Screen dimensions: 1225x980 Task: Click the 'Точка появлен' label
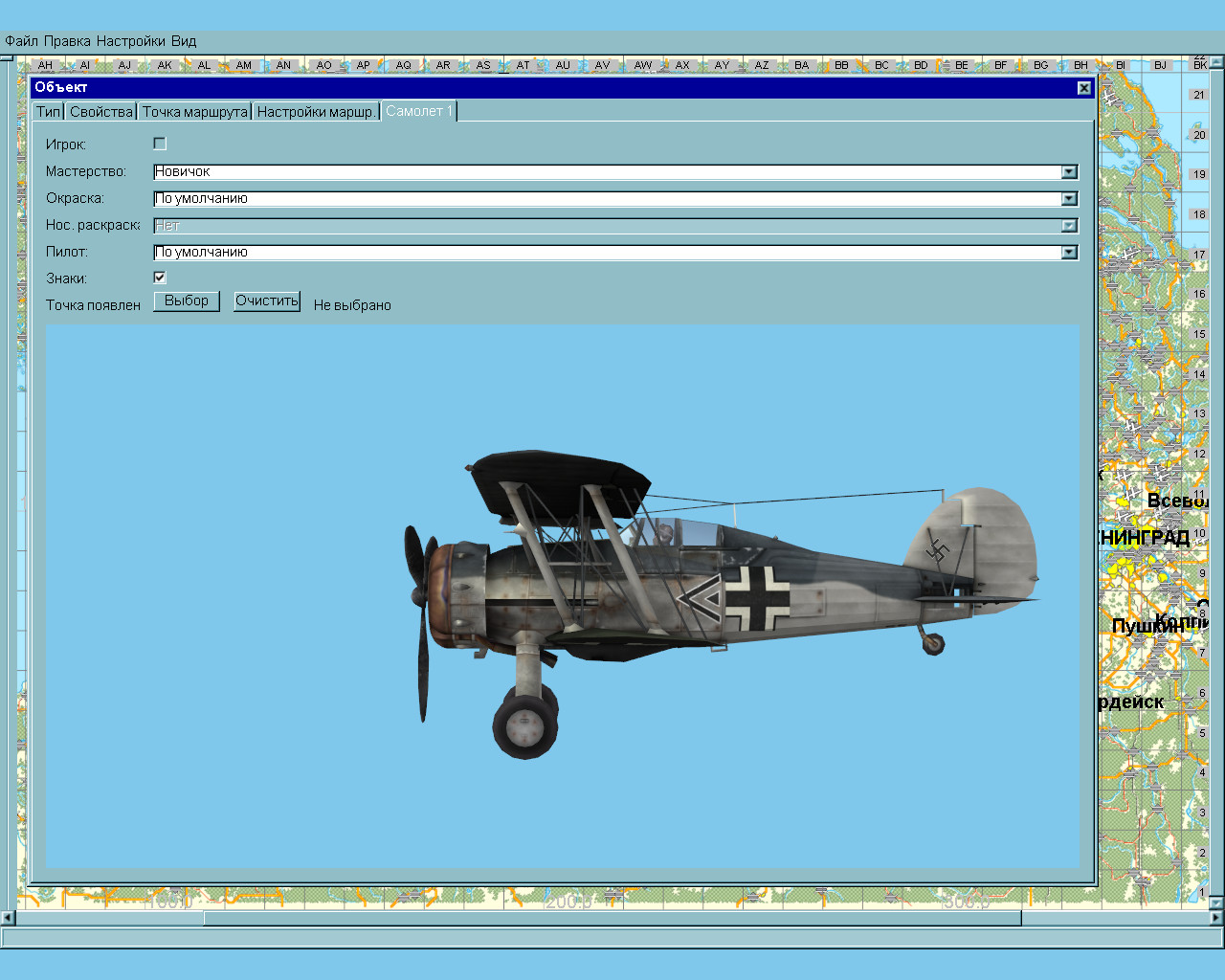pyautogui.click(x=93, y=305)
